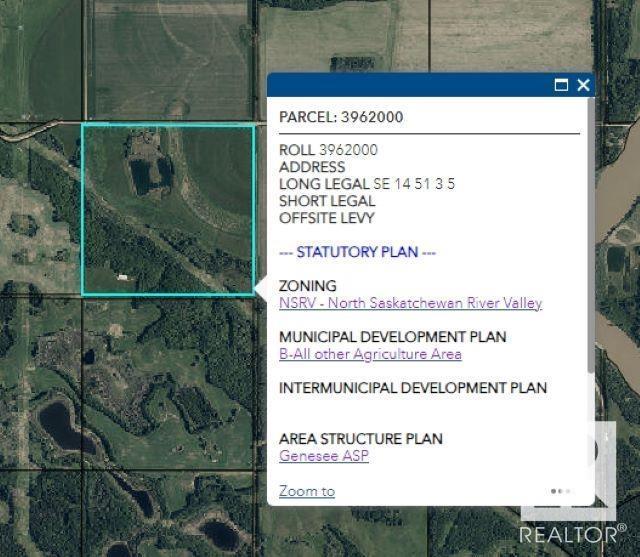Image resolution: width=640 pixels, height=557 pixels.
Task: Close the parcel info popup
Action: (583, 86)
